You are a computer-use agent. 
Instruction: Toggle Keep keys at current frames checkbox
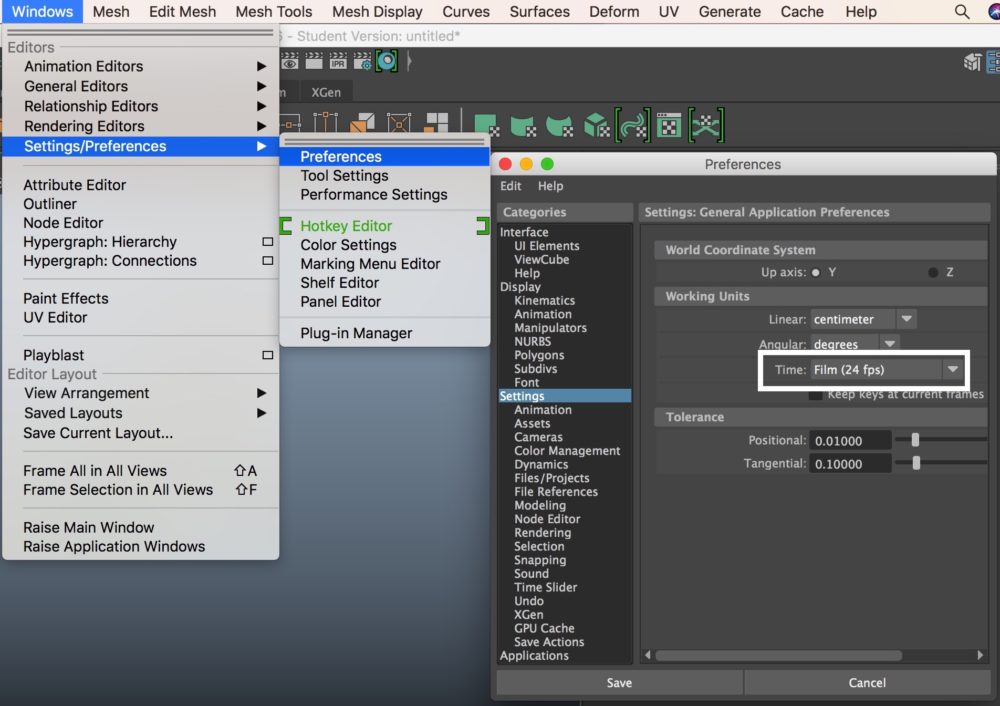815,395
